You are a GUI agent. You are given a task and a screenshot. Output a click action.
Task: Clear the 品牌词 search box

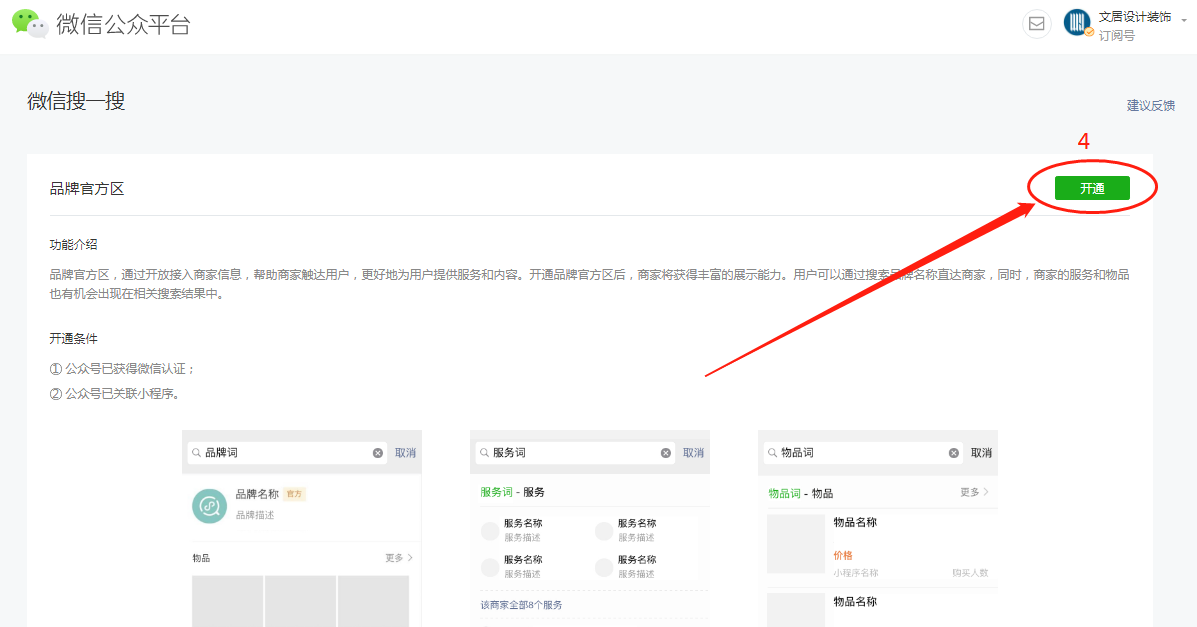tap(377, 453)
